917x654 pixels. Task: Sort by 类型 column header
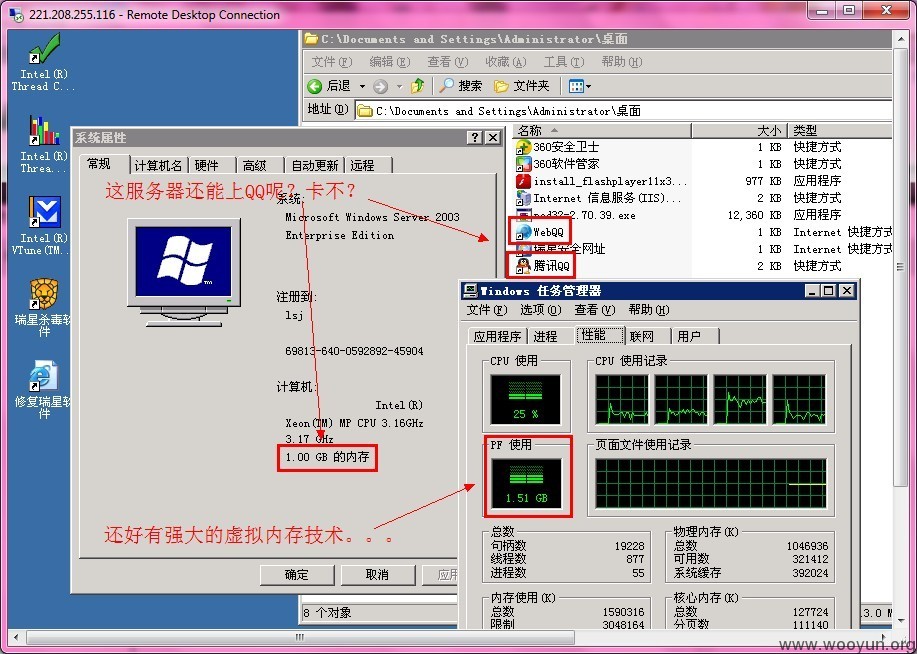tap(840, 130)
